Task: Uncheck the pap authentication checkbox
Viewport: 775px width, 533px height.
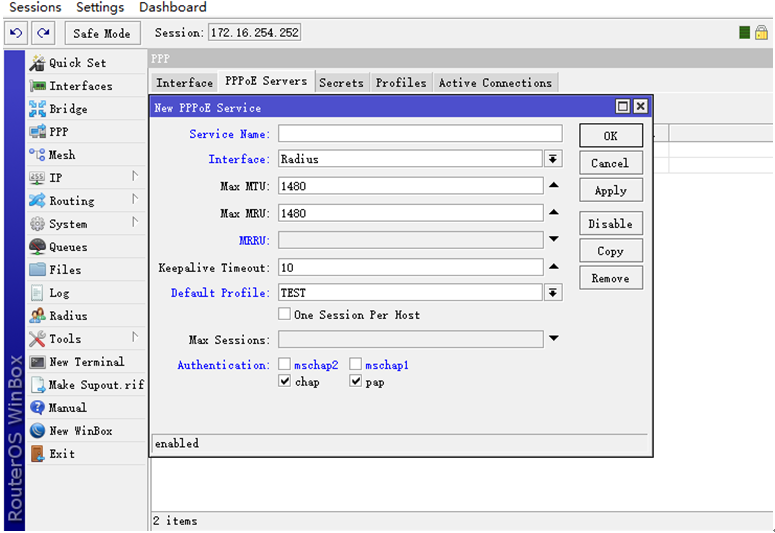Action: (355, 382)
